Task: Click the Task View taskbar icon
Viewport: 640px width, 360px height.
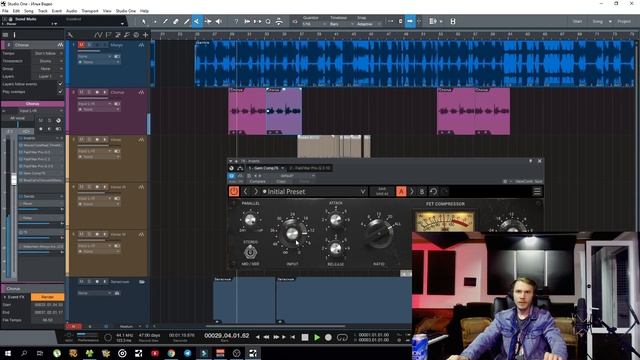Action: pyautogui.click(x=40, y=353)
